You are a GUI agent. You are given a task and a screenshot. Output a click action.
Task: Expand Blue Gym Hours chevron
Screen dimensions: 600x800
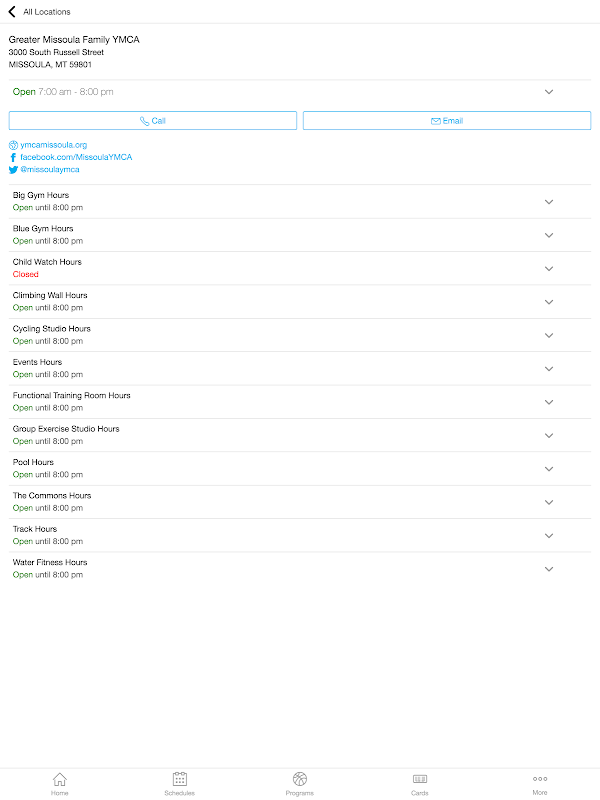pyautogui.click(x=549, y=235)
